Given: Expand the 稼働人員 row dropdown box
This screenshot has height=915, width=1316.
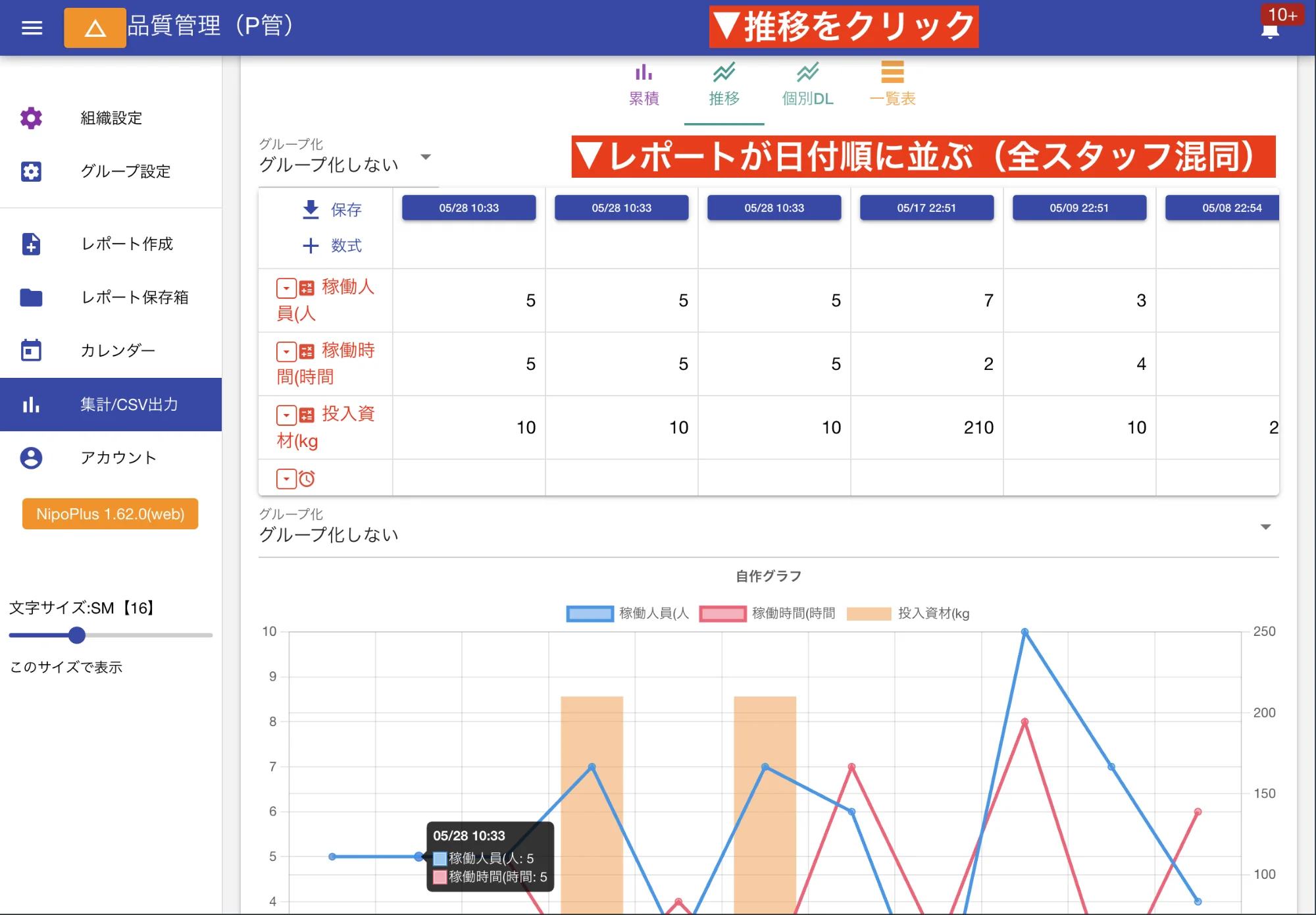Looking at the screenshot, I should [x=286, y=288].
